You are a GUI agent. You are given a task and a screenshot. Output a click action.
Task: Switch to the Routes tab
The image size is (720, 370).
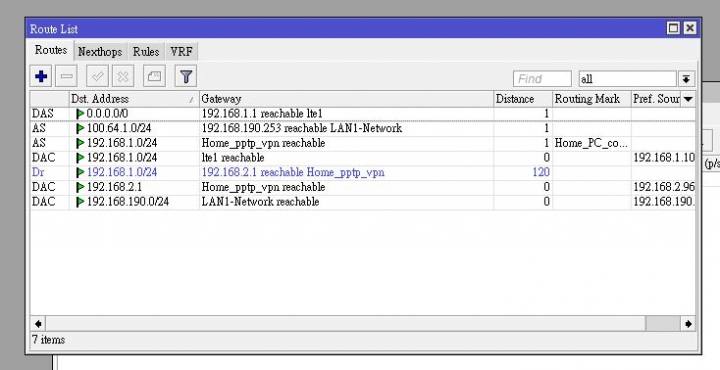pos(51,50)
